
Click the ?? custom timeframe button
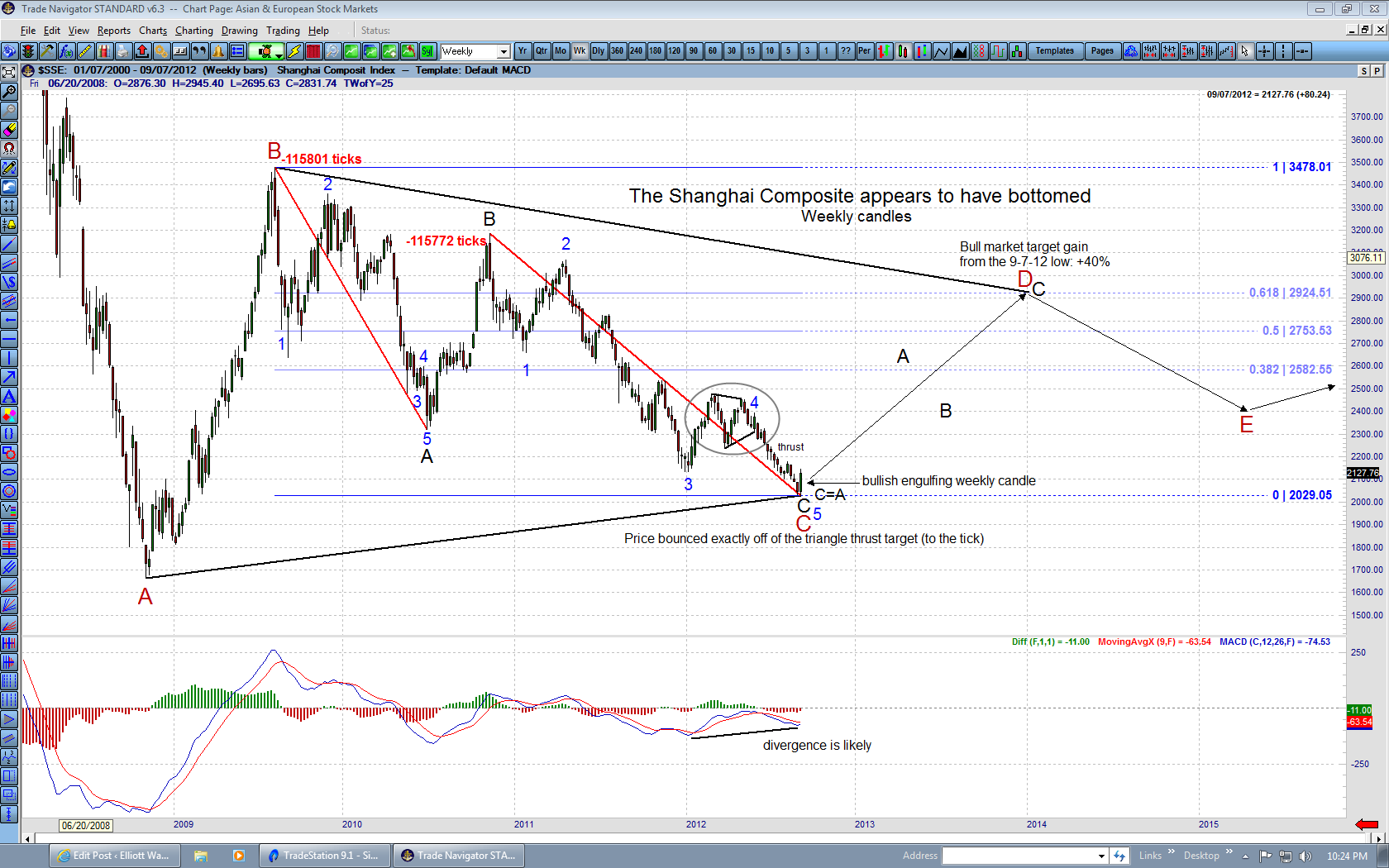click(846, 51)
